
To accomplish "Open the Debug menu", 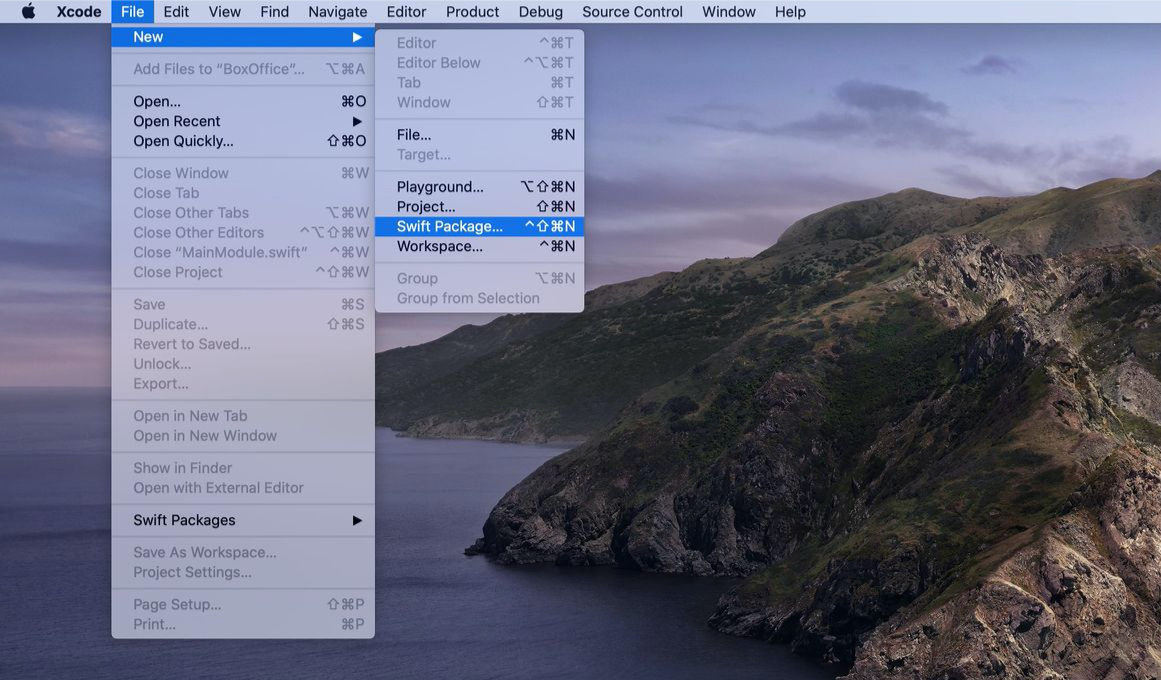I will click(x=541, y=11).
